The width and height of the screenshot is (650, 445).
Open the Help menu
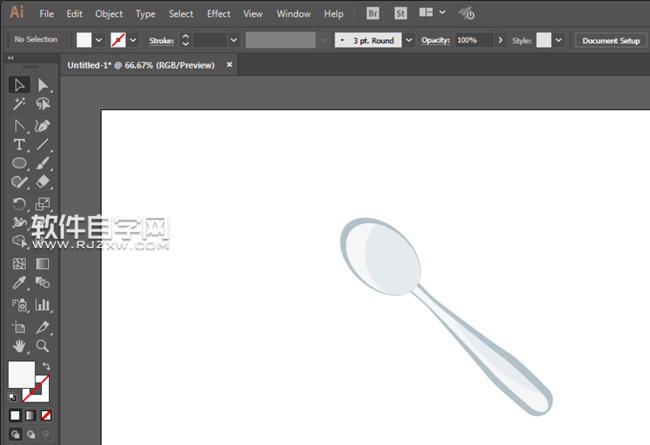(334, 14)
